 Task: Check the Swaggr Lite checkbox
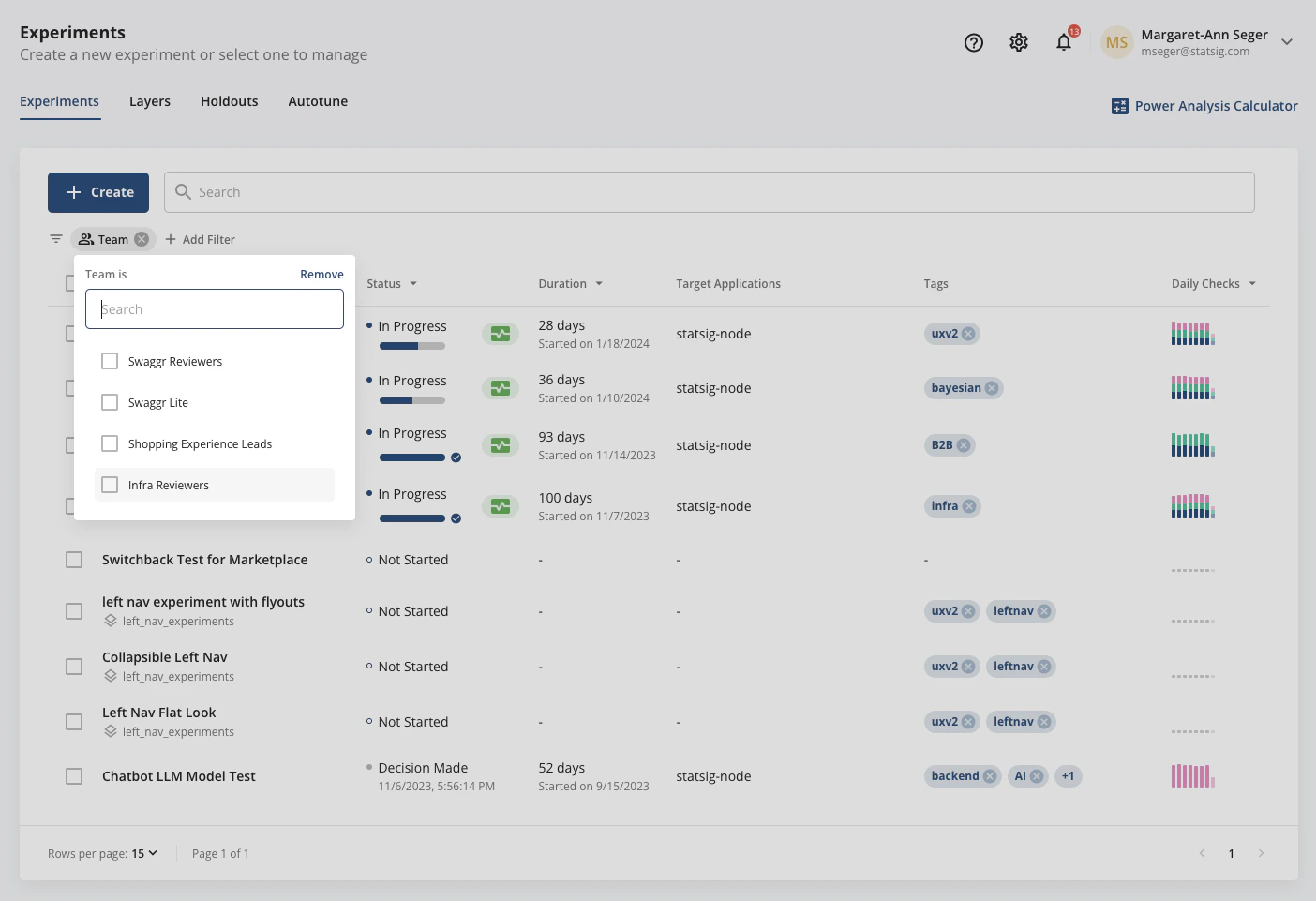point(110,402)
